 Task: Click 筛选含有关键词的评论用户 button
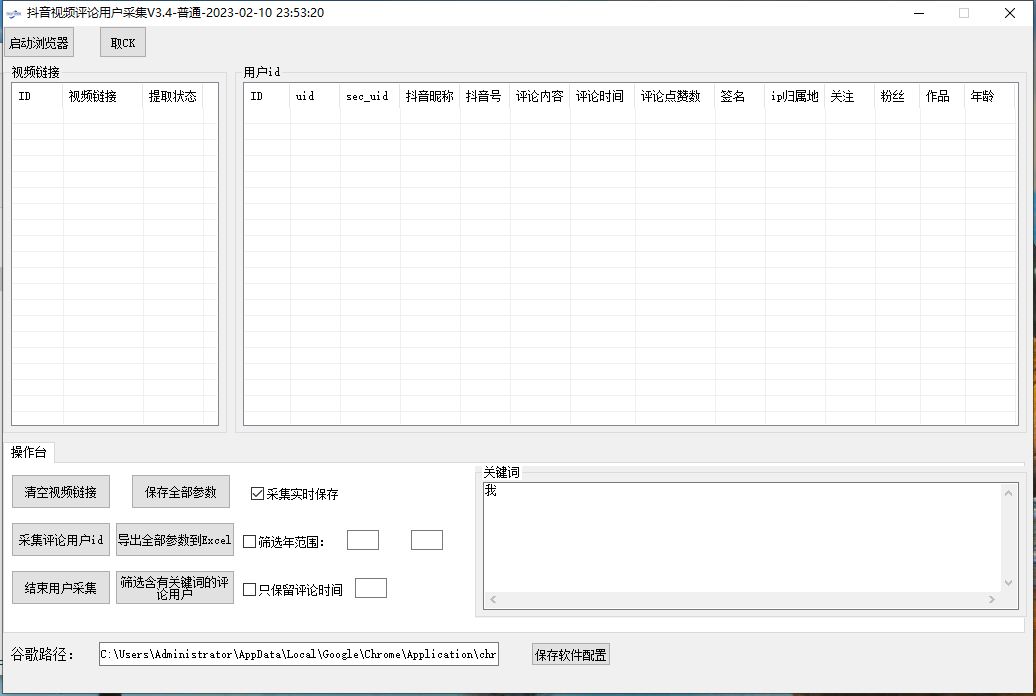[x=174, y=588]
